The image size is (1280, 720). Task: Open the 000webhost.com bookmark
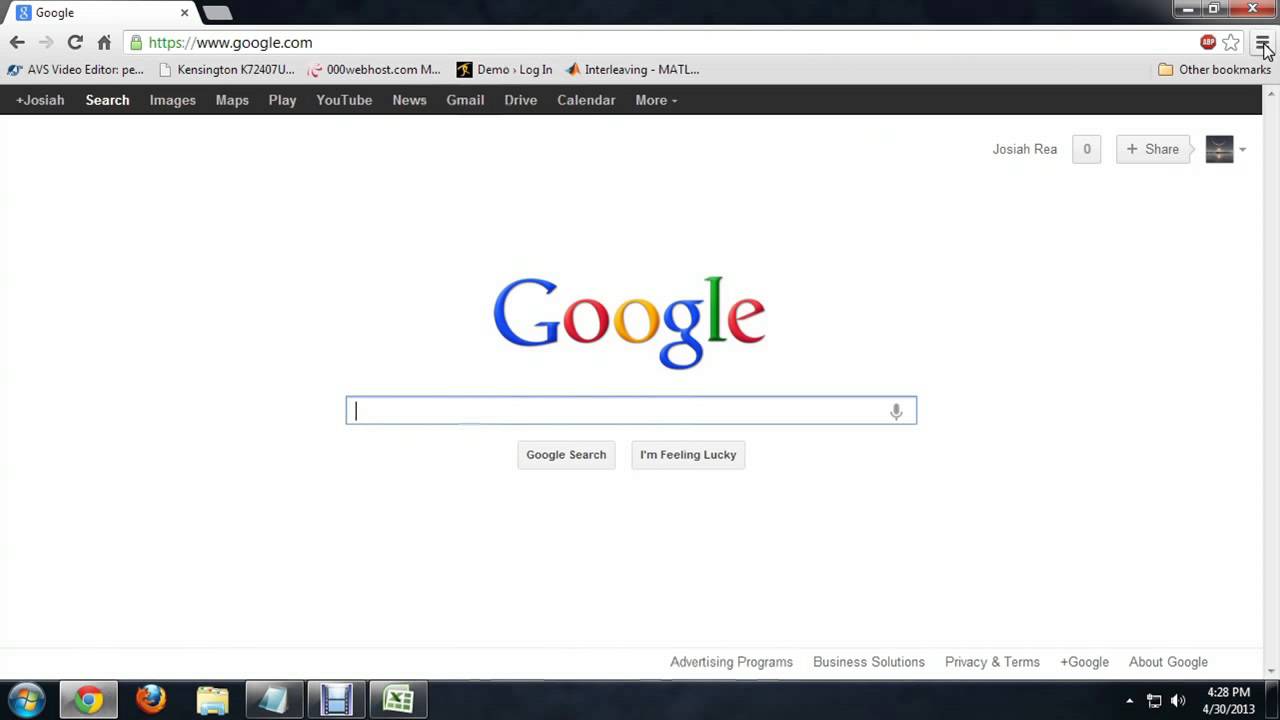[374, 69]
